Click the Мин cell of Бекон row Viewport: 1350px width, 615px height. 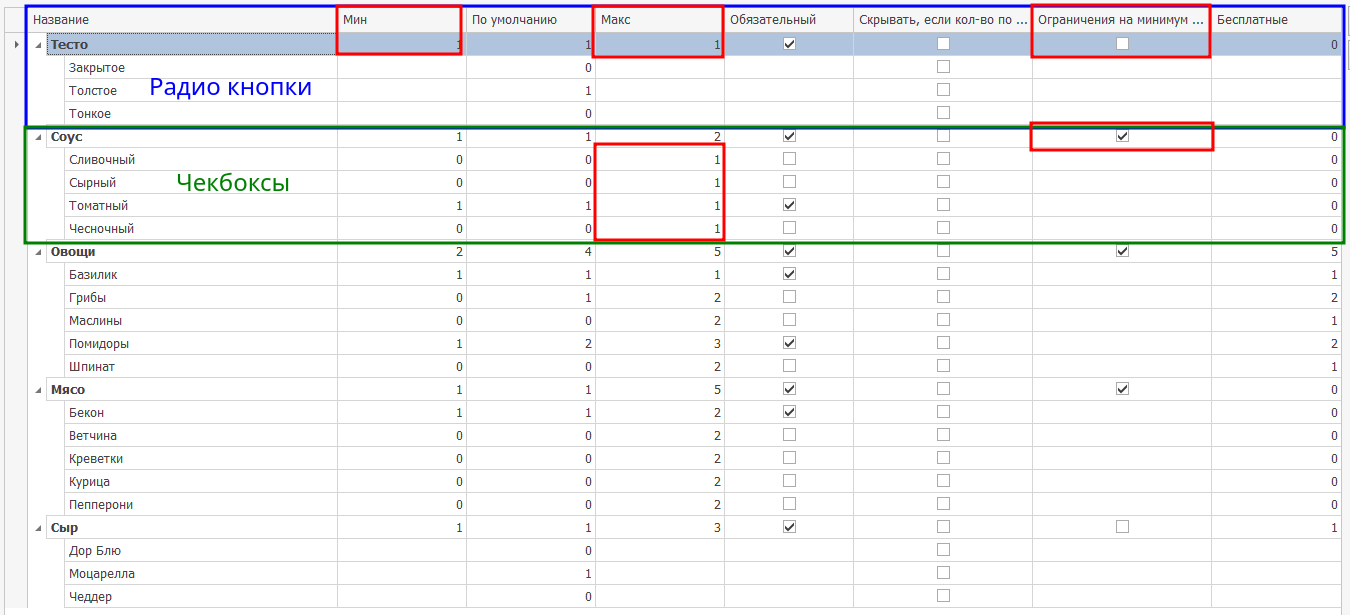(401, 413)
